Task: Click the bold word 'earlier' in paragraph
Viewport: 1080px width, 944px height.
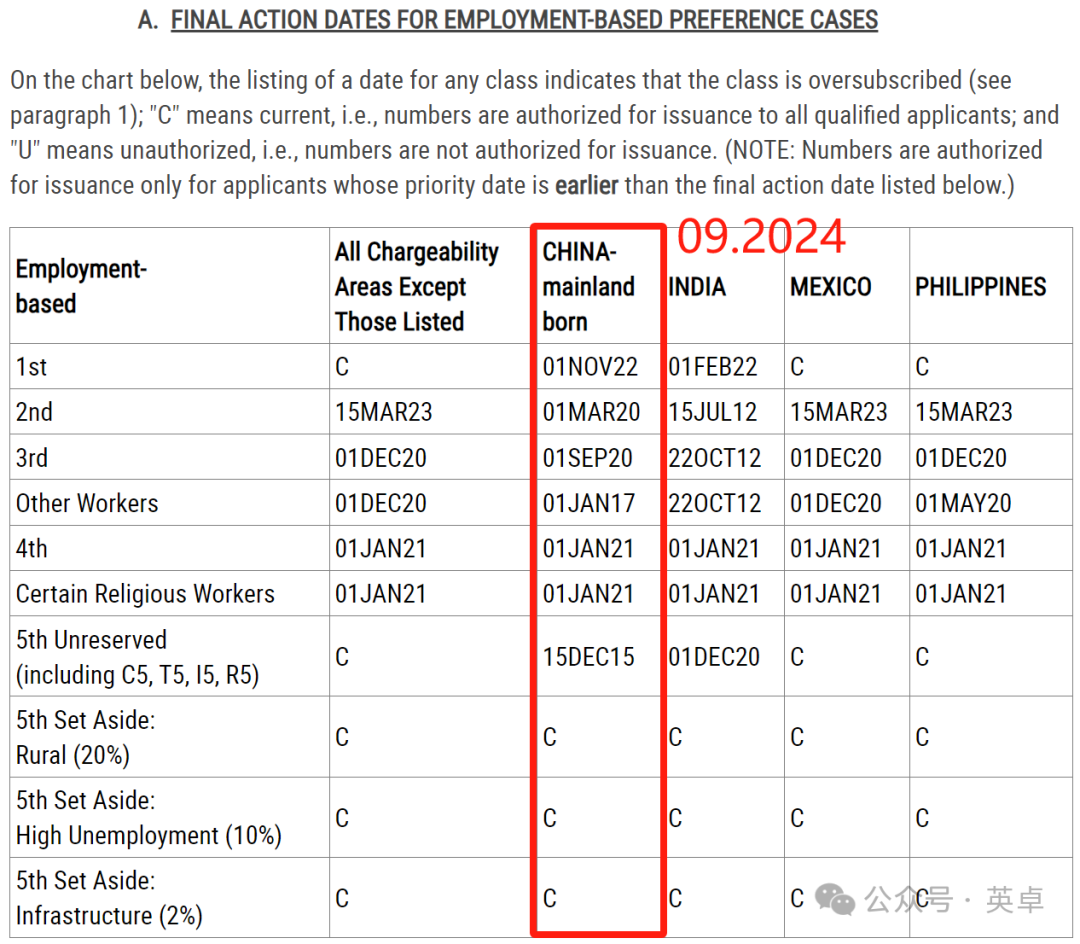Action: click(587, 185)
